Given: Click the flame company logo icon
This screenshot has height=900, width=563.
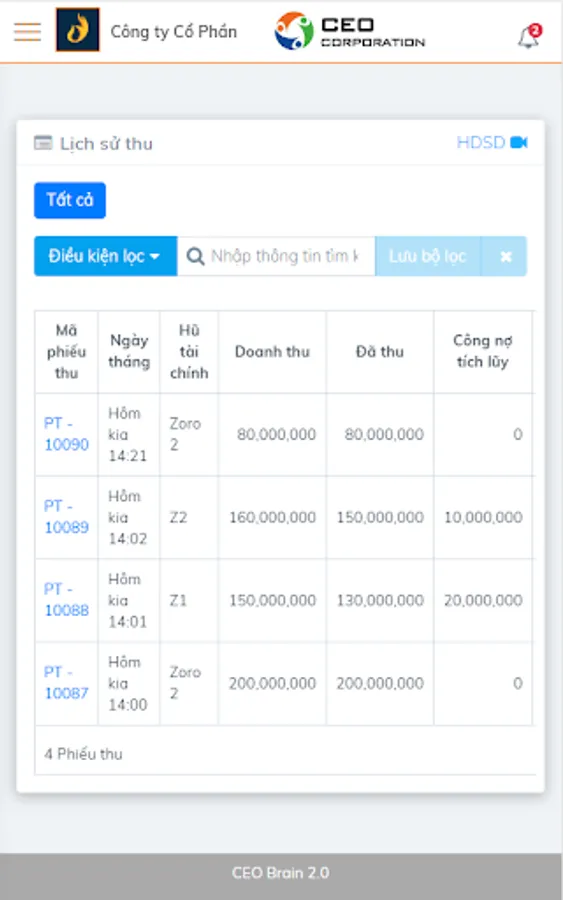Looking at the screenshot, I should tap(77, 30).
